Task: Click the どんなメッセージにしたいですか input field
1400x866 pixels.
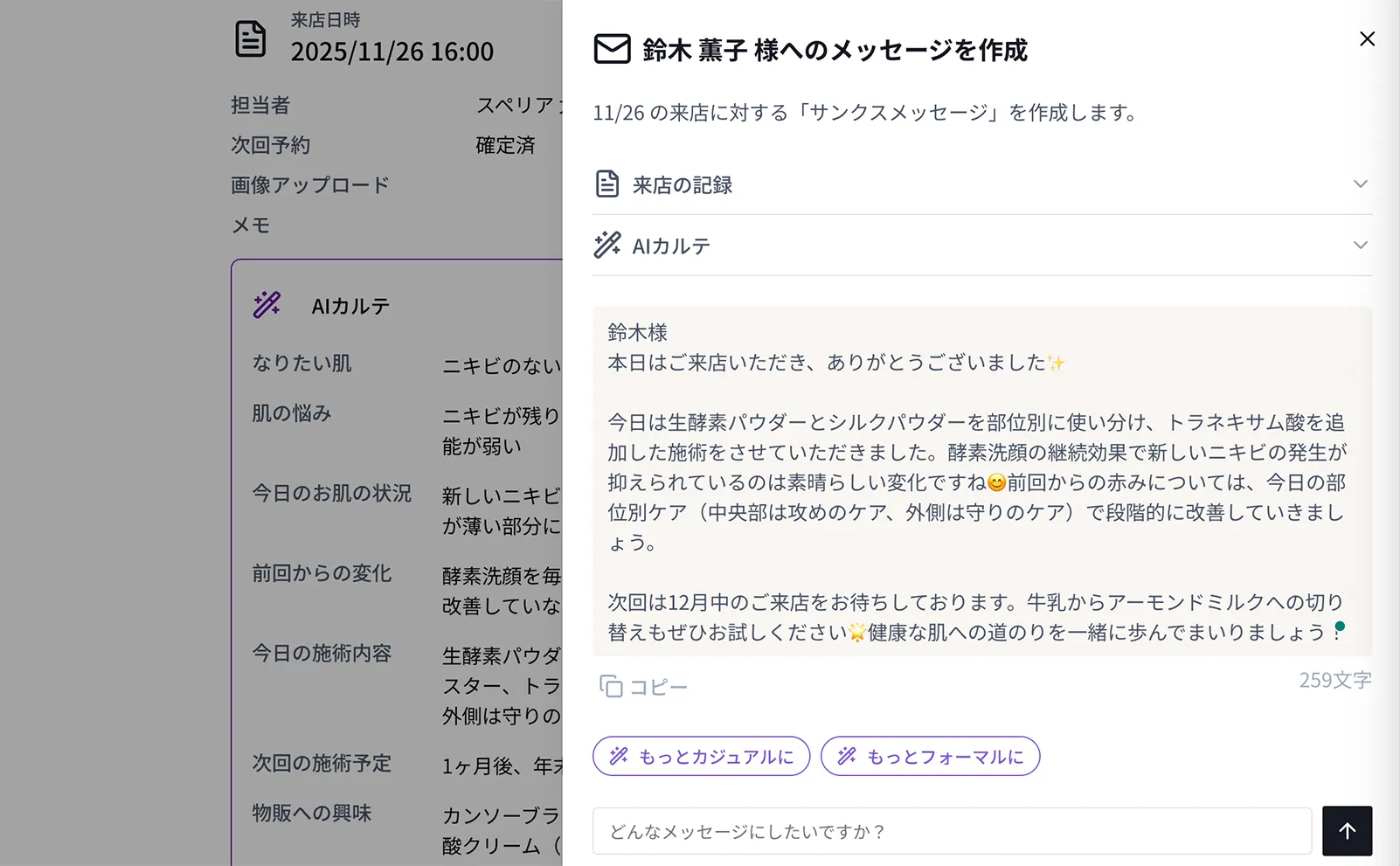Action: (x=953, y=831)
